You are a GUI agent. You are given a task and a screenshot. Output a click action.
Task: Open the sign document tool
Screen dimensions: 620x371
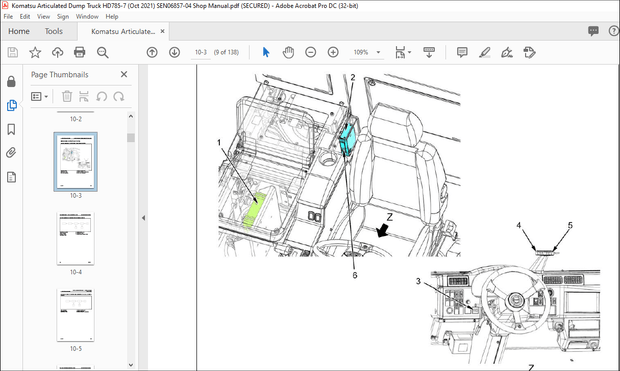(x=507, y=52)
